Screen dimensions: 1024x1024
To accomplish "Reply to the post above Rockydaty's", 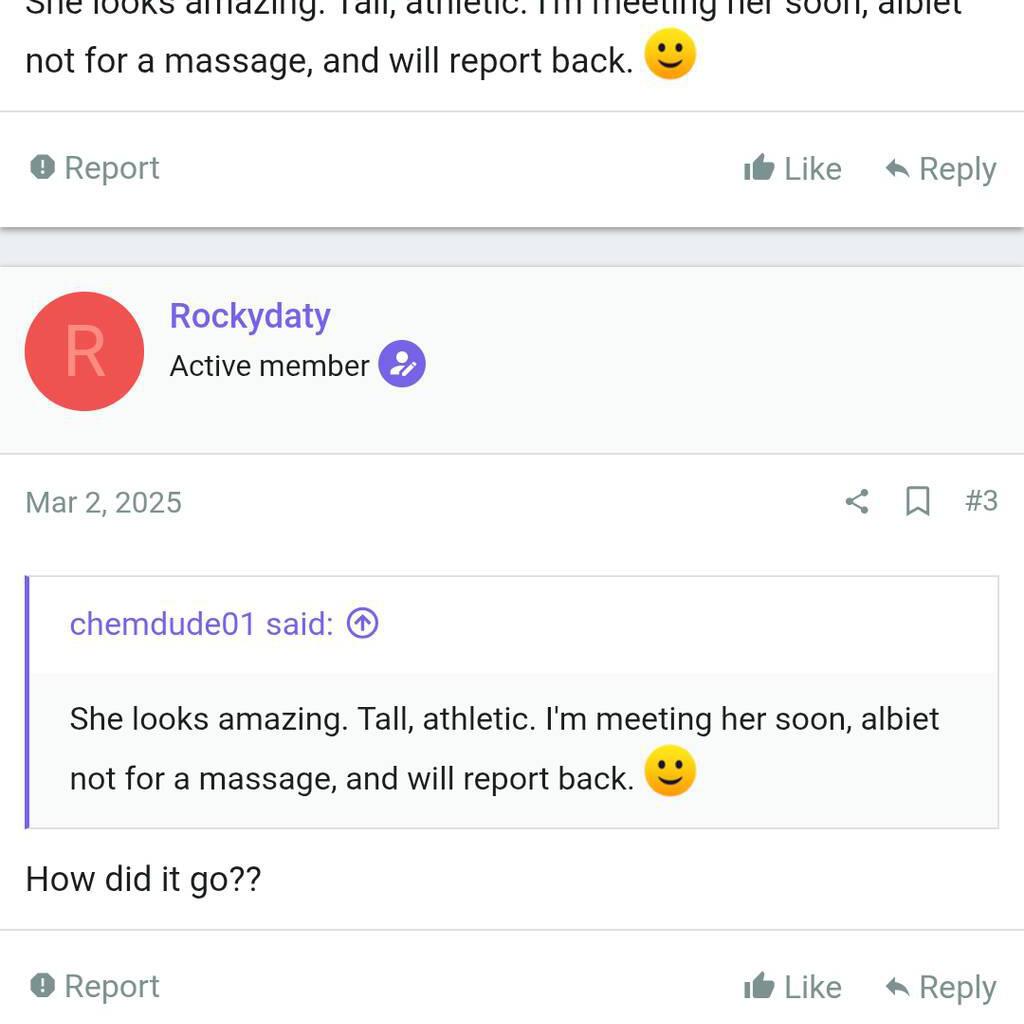I will point(941,169).
